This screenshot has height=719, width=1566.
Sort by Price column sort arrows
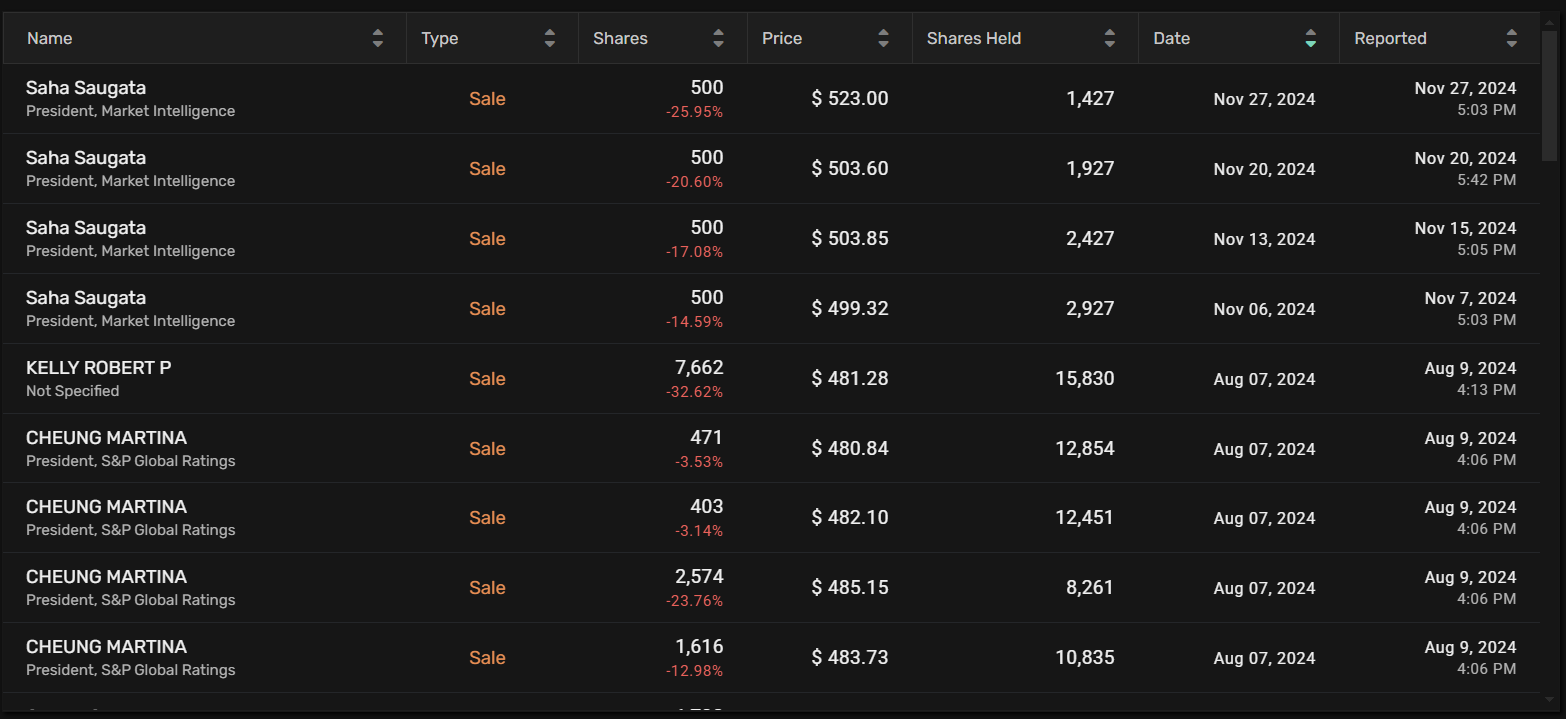[884, 38]
